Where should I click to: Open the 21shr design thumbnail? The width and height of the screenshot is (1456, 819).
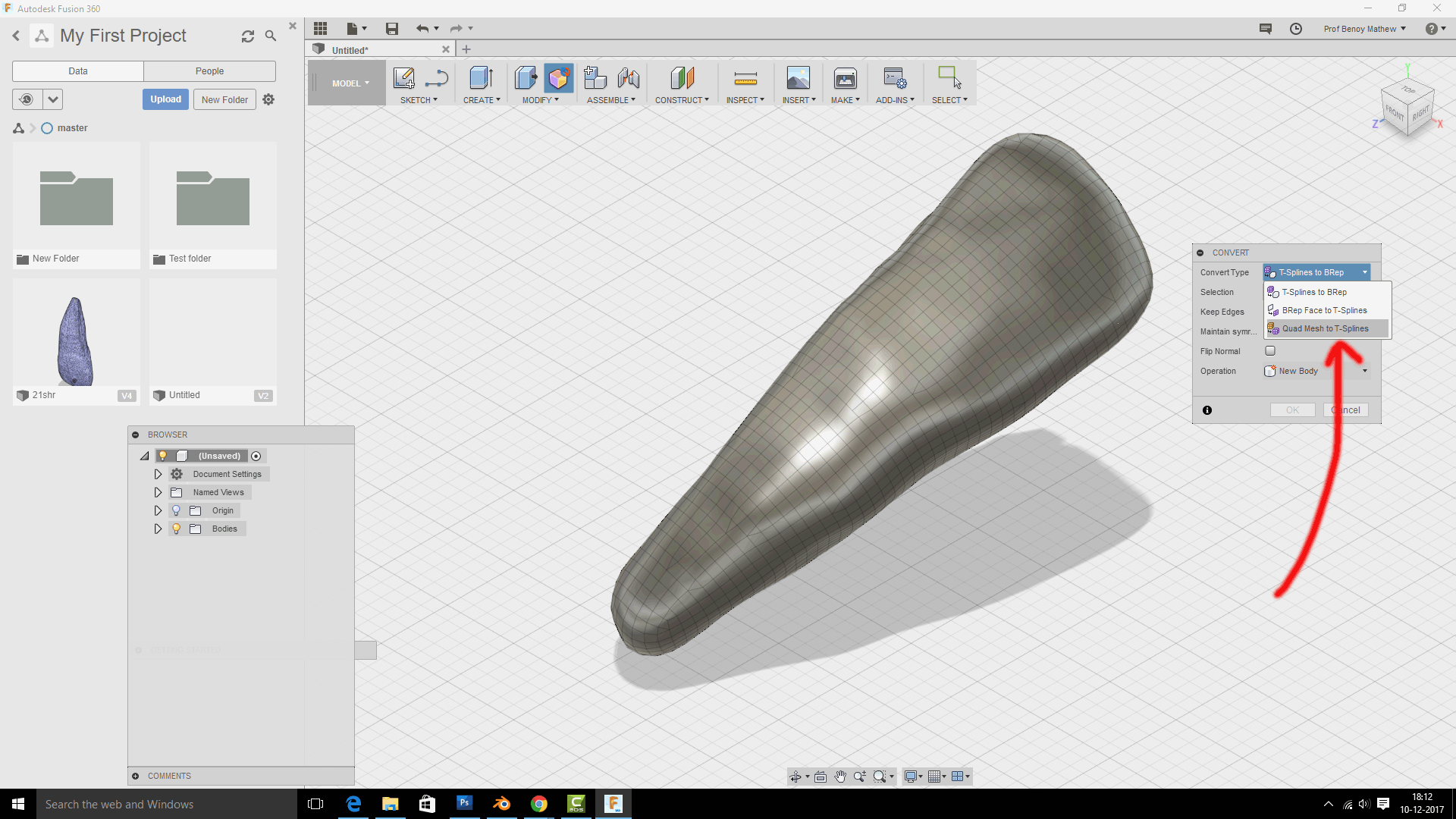coord(76,339)
